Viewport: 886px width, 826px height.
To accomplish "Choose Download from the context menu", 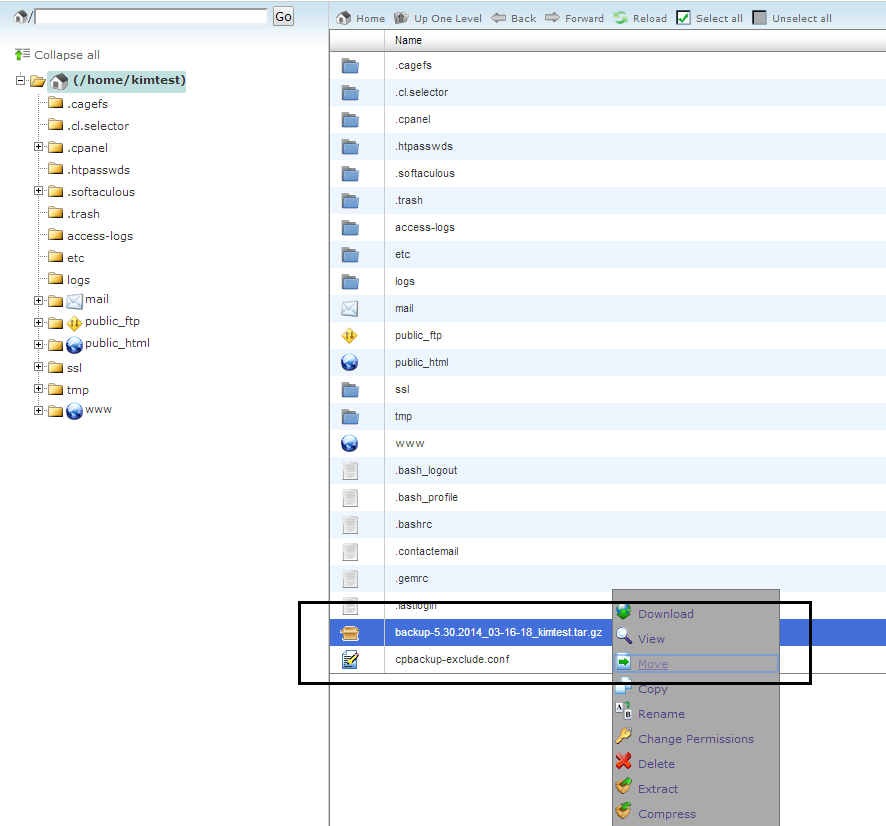I will 665,614.
